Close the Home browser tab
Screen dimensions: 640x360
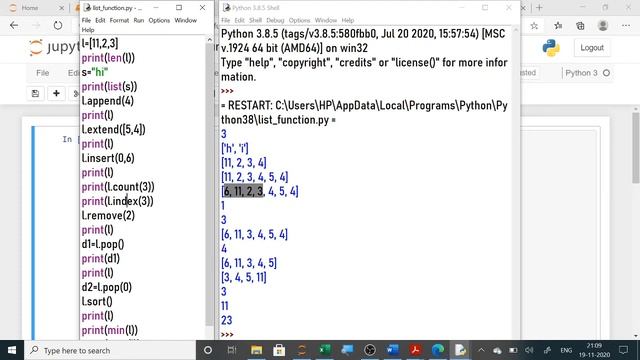pyautogui.click(x=61, y=8)
